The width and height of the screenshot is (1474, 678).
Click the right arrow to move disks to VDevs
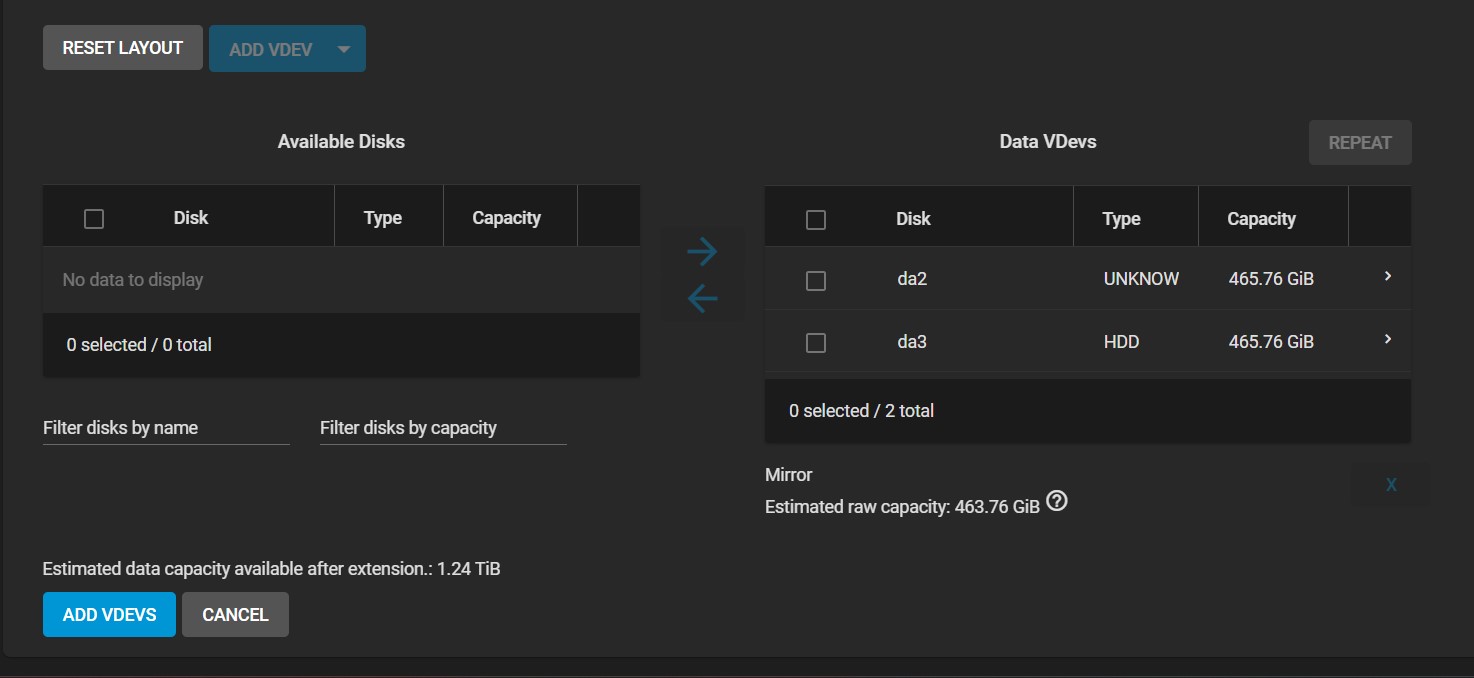pos(702,252)
